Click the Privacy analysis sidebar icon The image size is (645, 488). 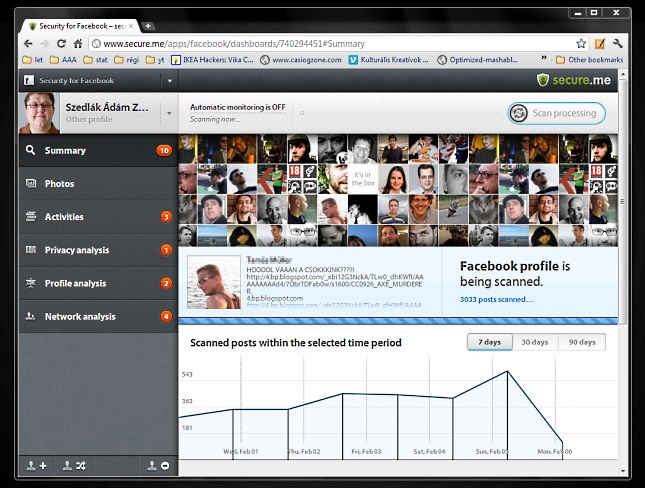tap(31, 250)
